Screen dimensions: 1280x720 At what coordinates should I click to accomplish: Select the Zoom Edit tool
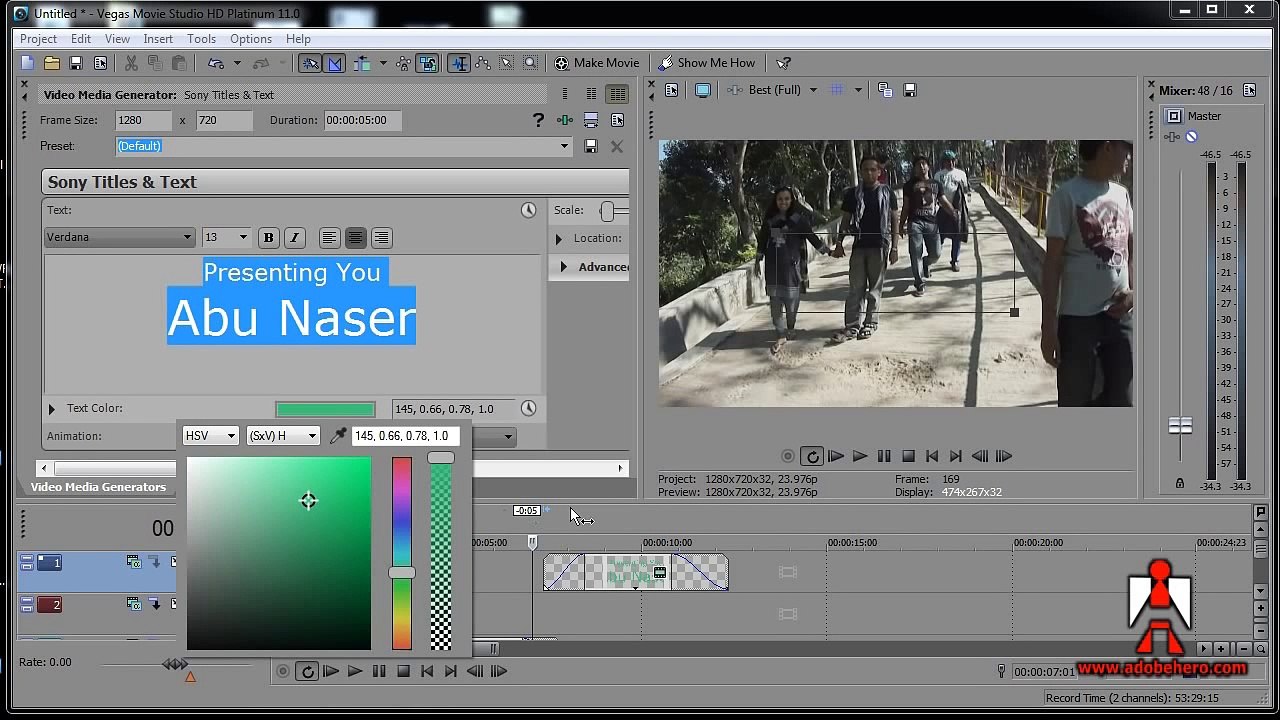[531, 63]
